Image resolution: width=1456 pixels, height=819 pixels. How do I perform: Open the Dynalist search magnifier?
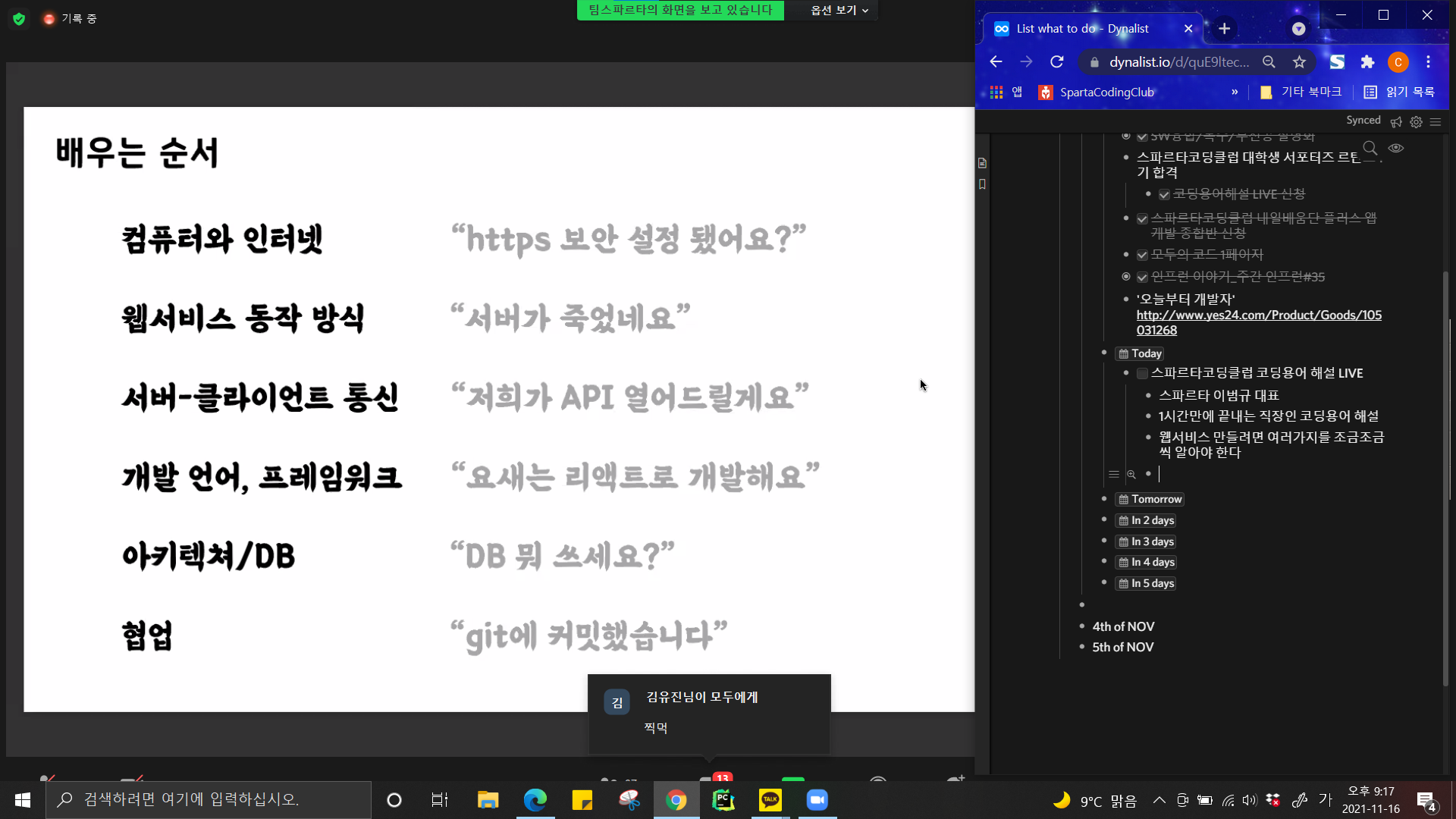point(1370,148)
